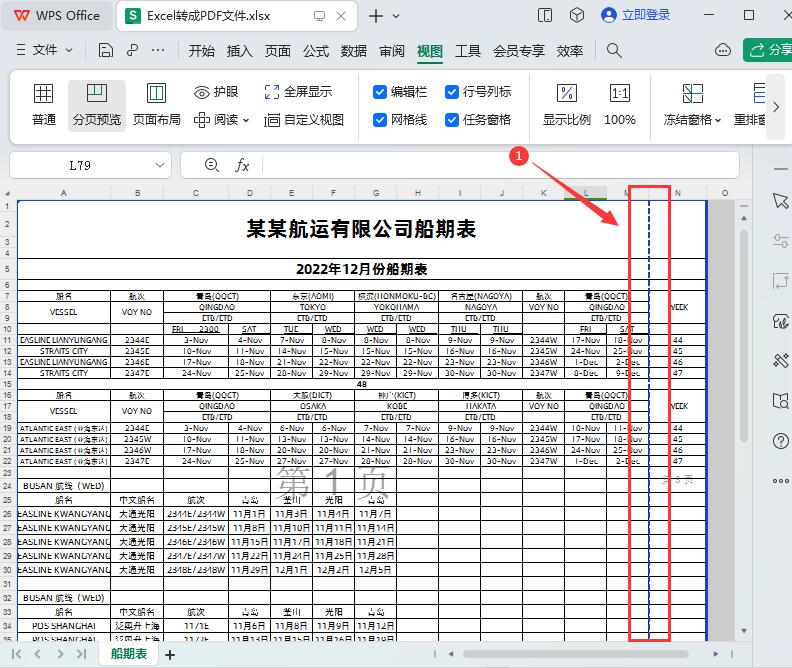
Task: Click the 2022年12月份船期表 title cell
Action: click(x=361, y=269)
